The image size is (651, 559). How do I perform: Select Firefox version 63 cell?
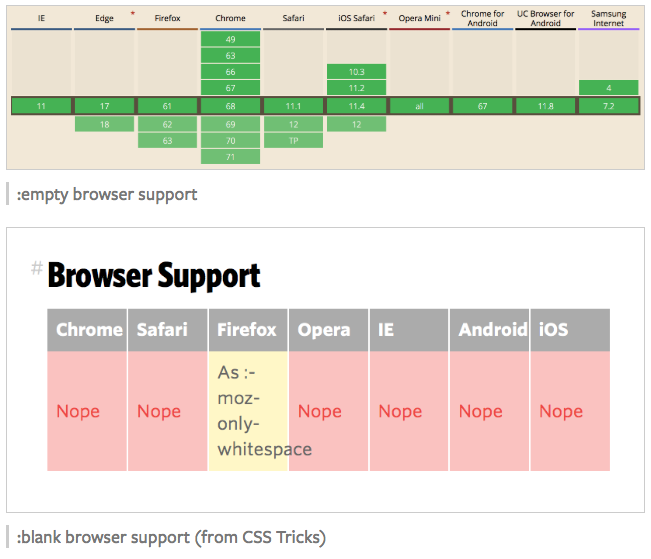pos(167,140)
